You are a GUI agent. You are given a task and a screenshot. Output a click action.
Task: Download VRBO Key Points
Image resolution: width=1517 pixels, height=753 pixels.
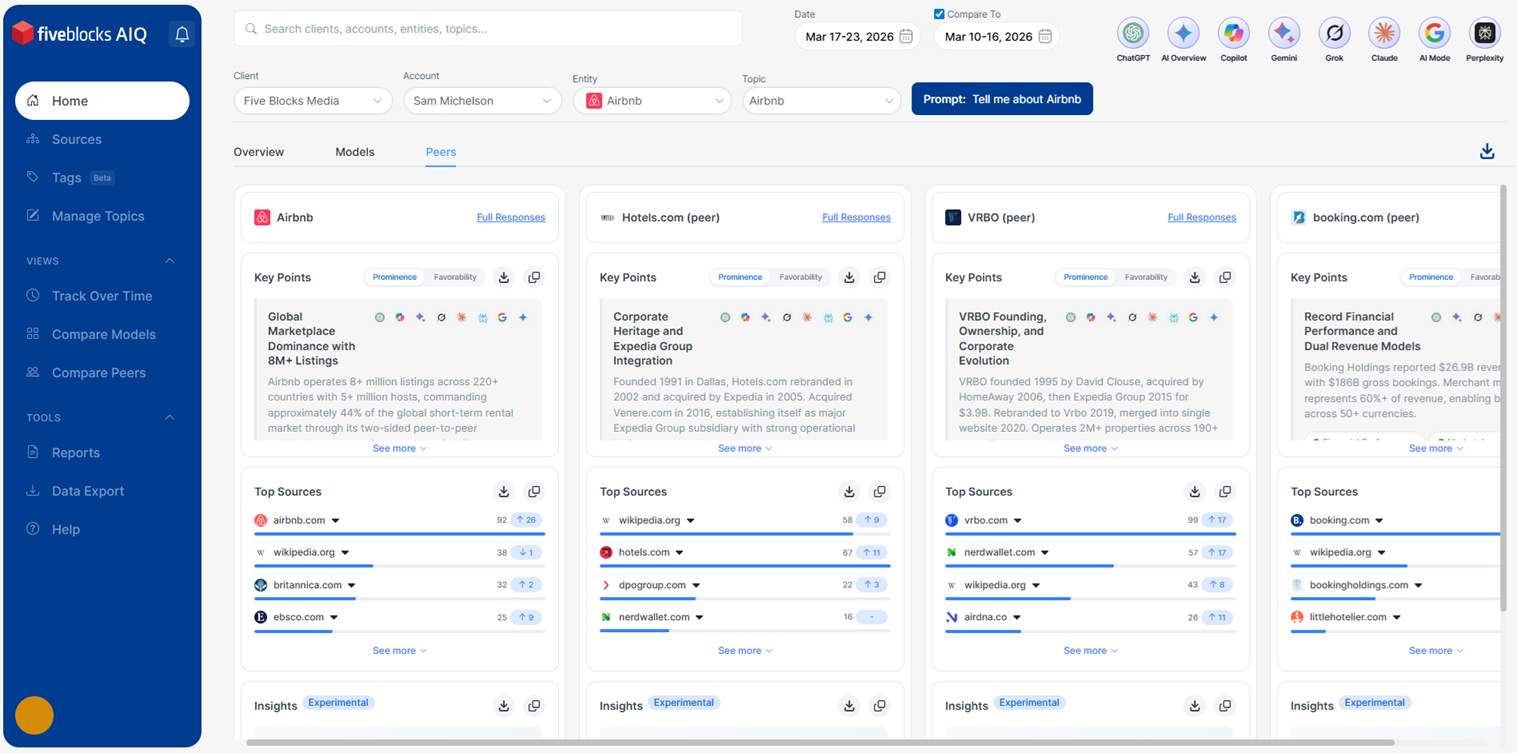coord(1195,277)
